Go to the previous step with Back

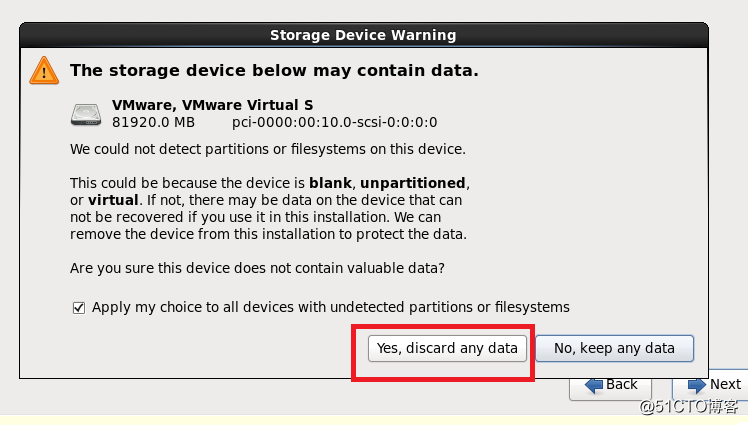click(611, 385)
